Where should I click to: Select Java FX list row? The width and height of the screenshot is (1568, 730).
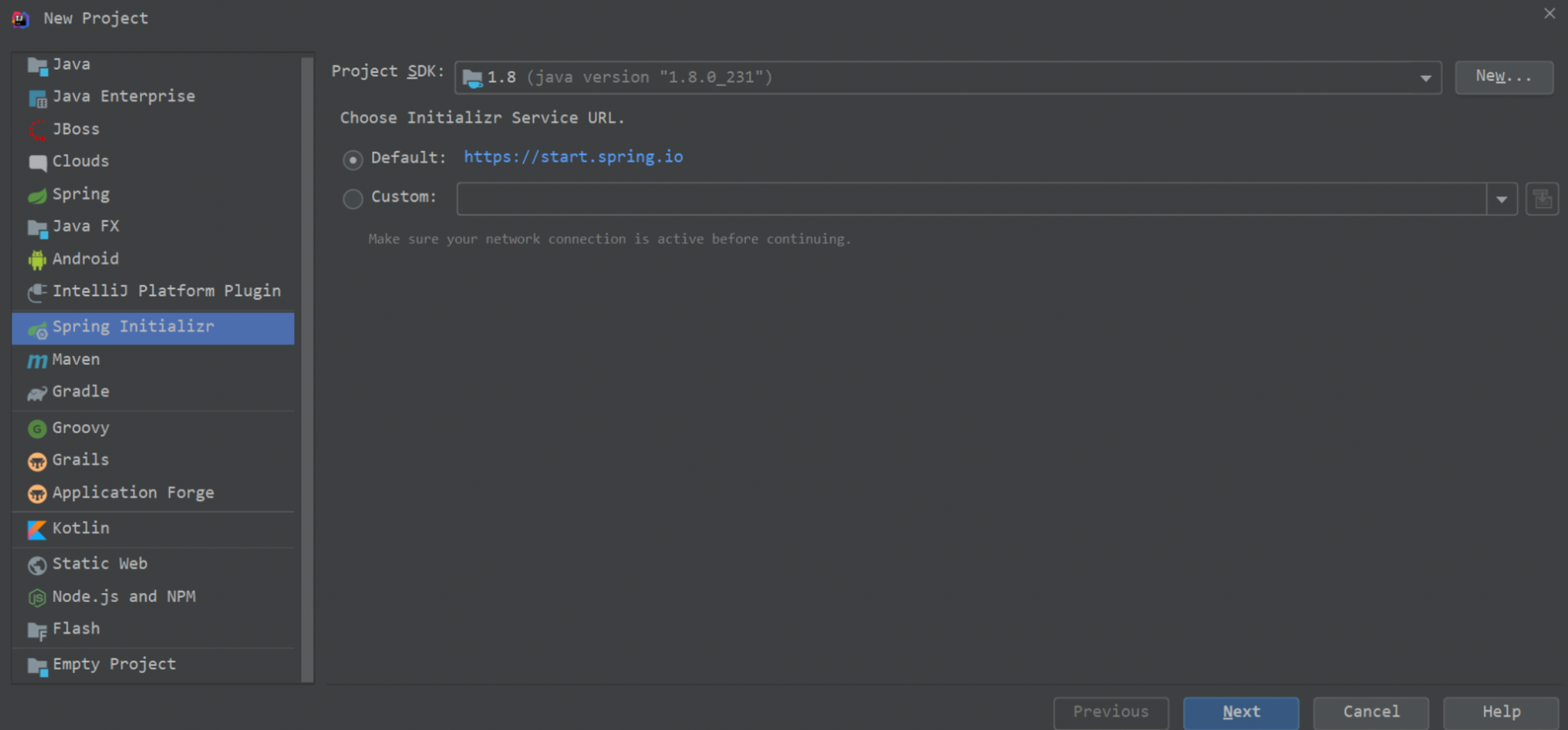pyautogui.click(x=153, y=227)
